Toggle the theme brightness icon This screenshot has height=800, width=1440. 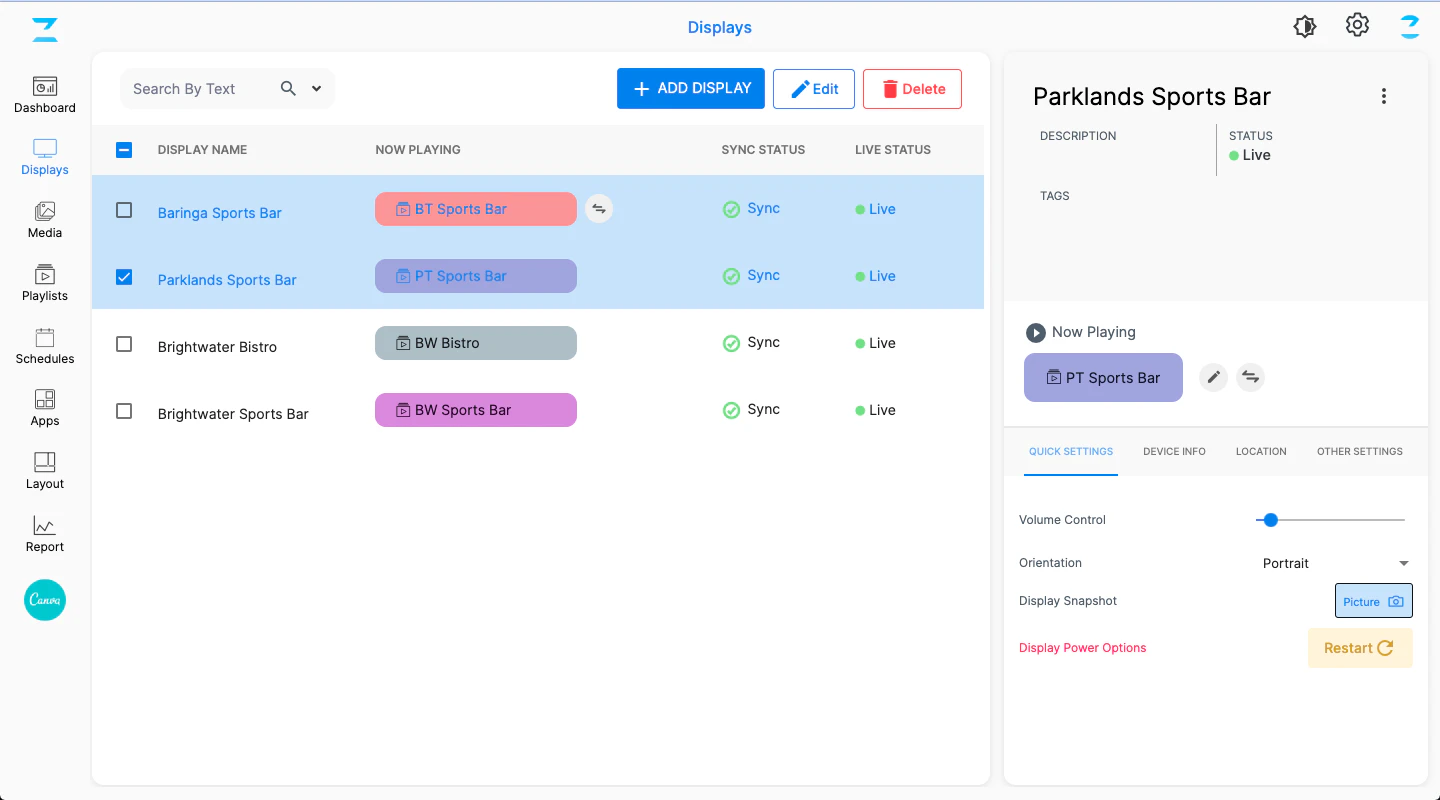[x=1305, y=27]
